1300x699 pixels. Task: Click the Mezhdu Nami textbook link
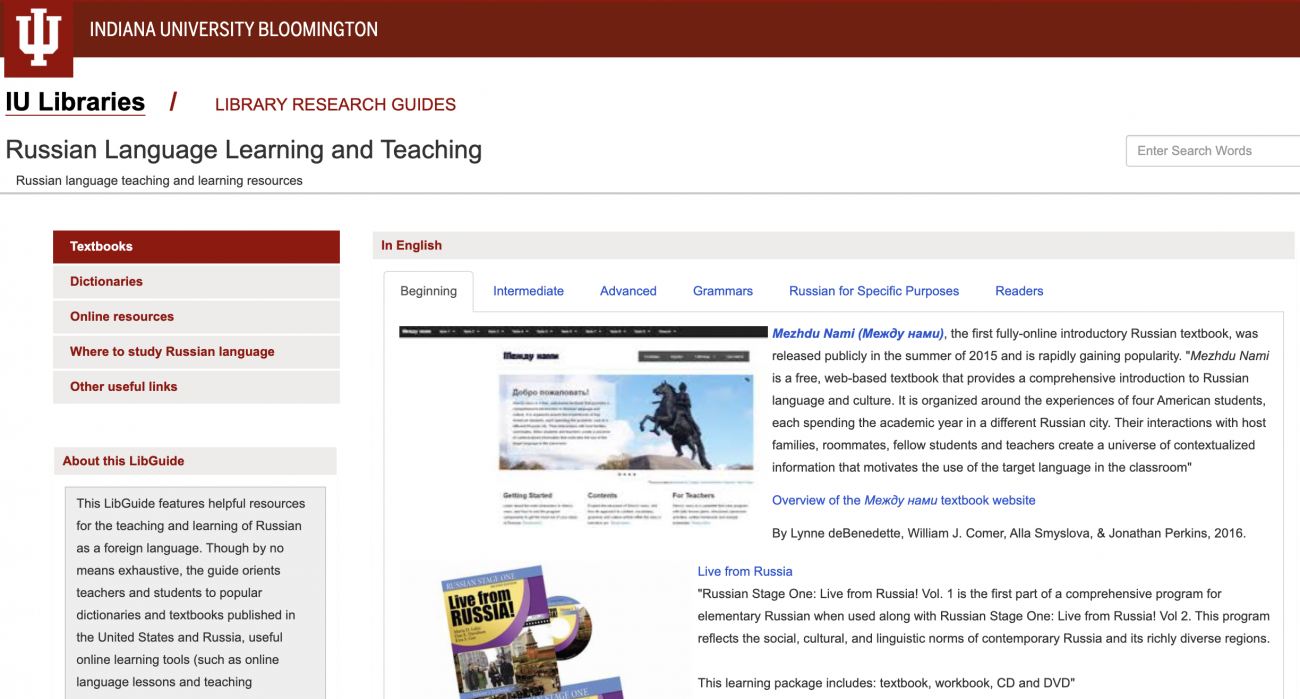click(x=857, y=332)
